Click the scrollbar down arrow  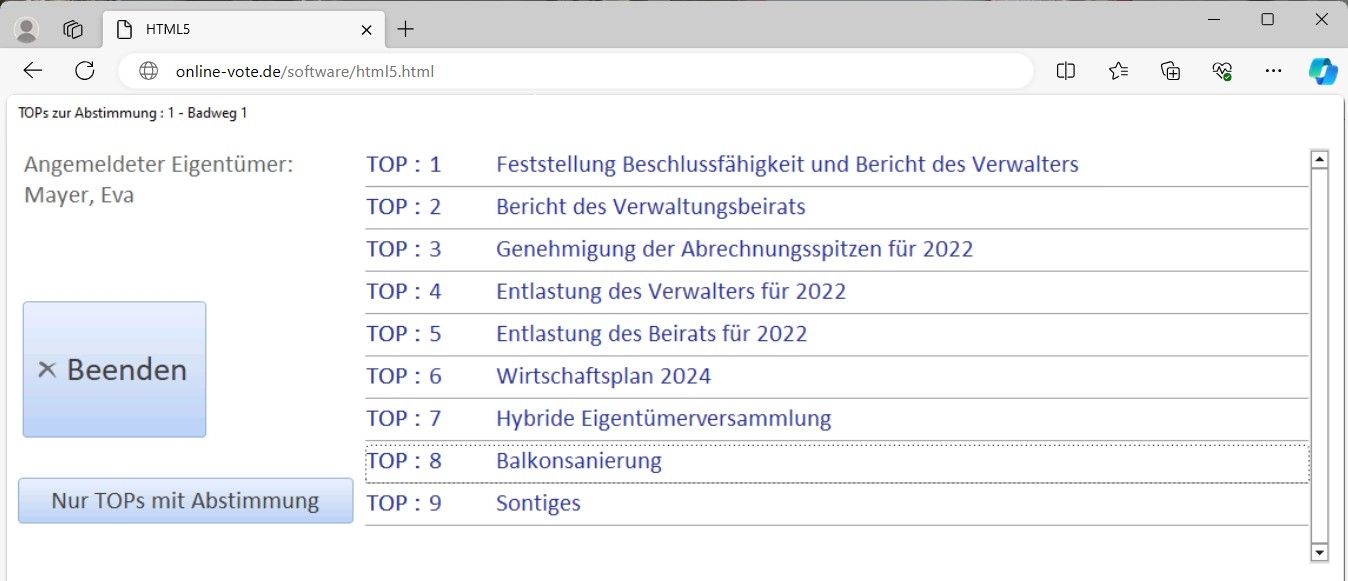(1319, 552)
